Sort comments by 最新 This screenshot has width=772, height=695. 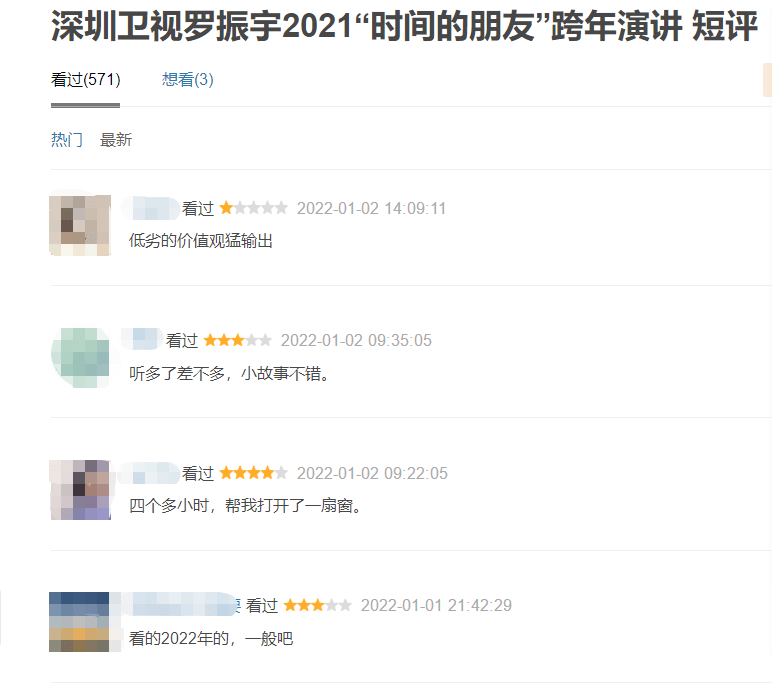tap(116, 140)
